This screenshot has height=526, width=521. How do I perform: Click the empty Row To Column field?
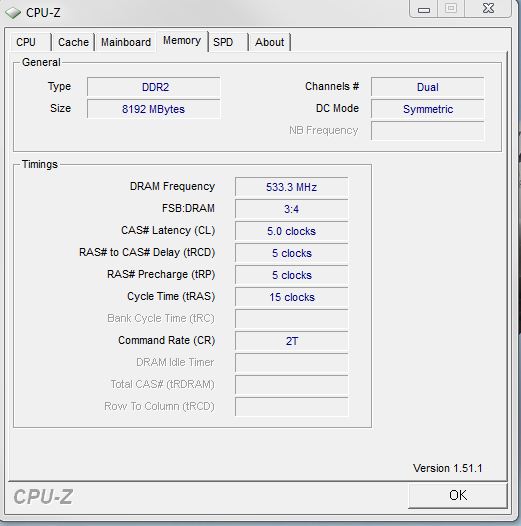291,407
